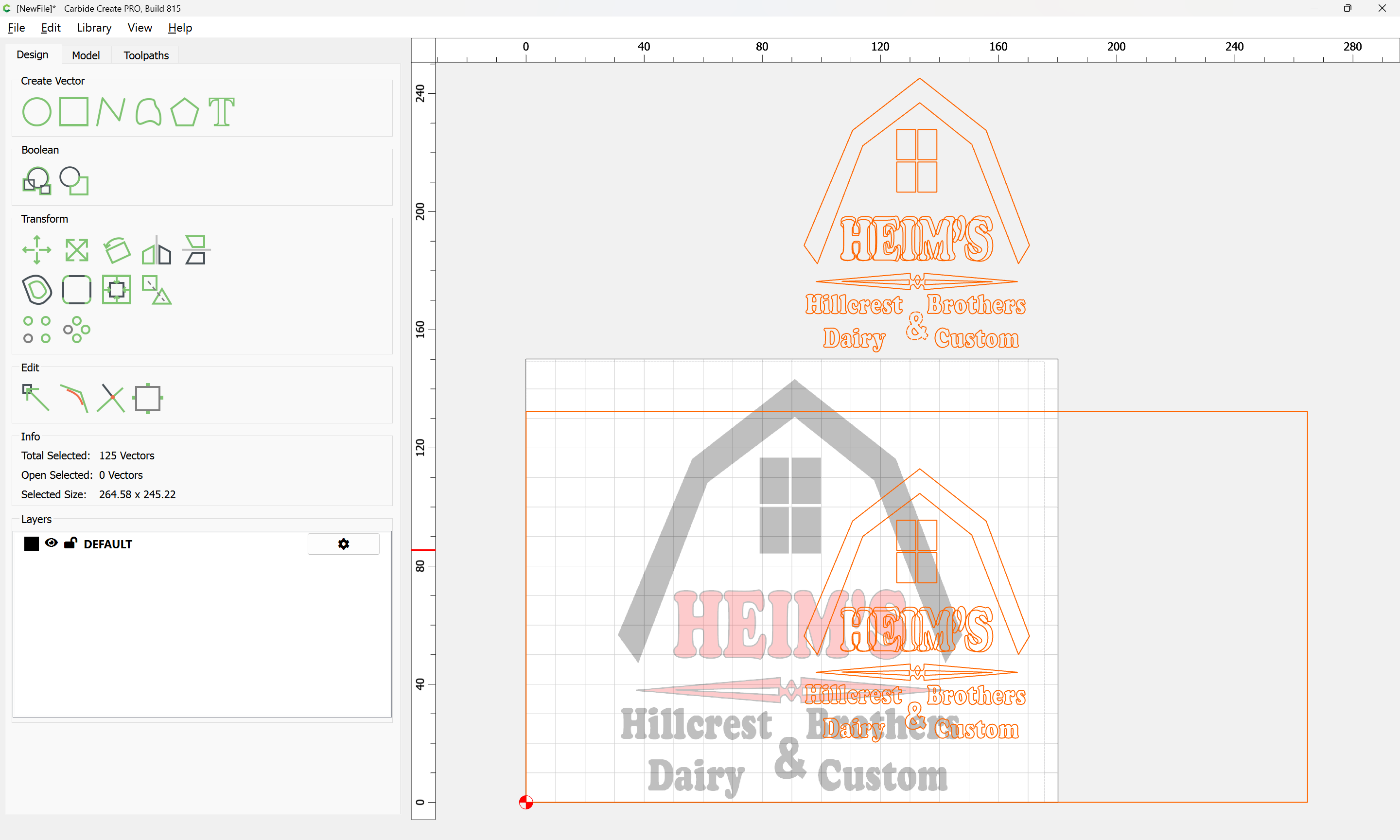Click the red origin marker on canvas
This screenshot has width=1400, height=840.
click(525, 802)
